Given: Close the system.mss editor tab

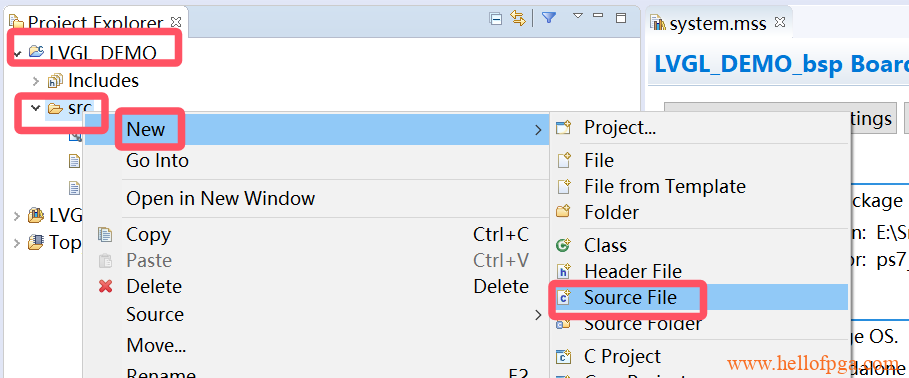Looking at the screenshot, I should pyautogui.click(x=780, y=23).
